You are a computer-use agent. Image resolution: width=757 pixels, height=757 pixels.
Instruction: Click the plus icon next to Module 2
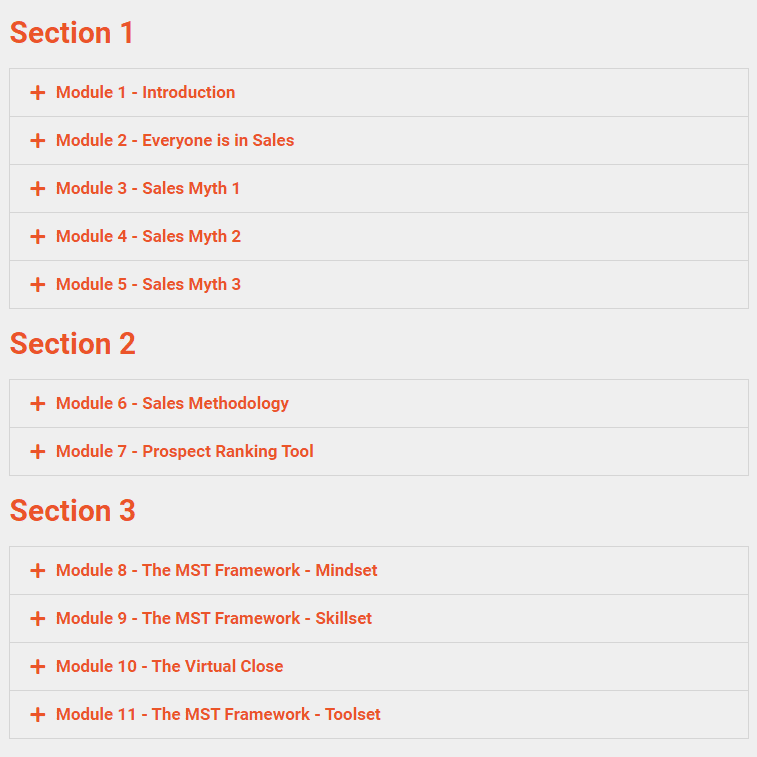click(x=38, y=141)
